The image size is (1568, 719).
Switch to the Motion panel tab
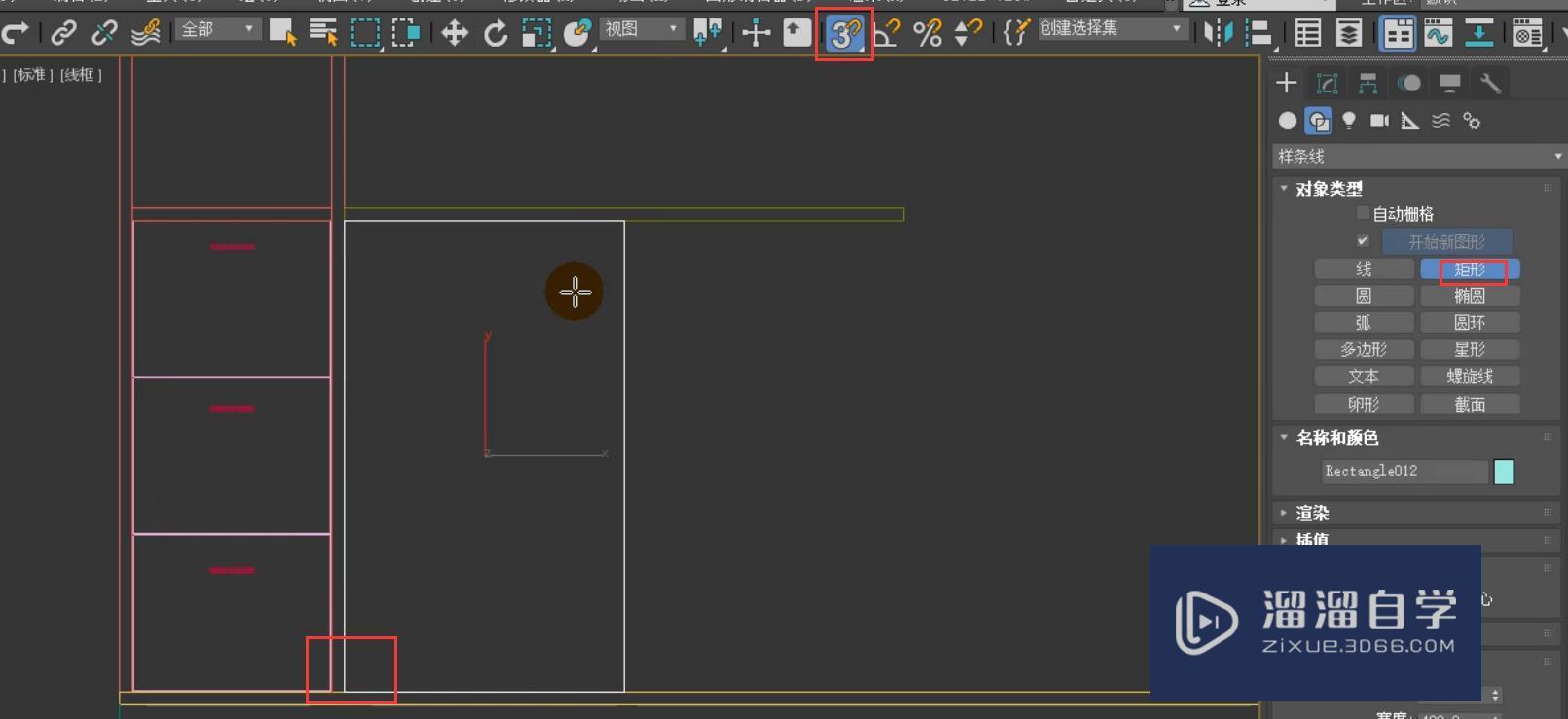point(1408,83)
